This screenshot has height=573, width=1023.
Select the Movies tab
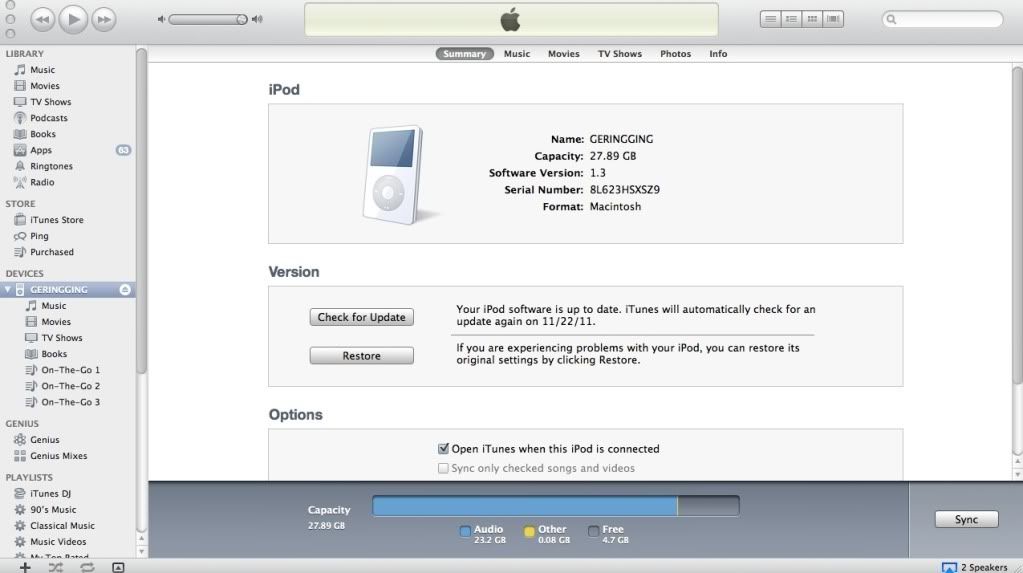pos(564,54)
